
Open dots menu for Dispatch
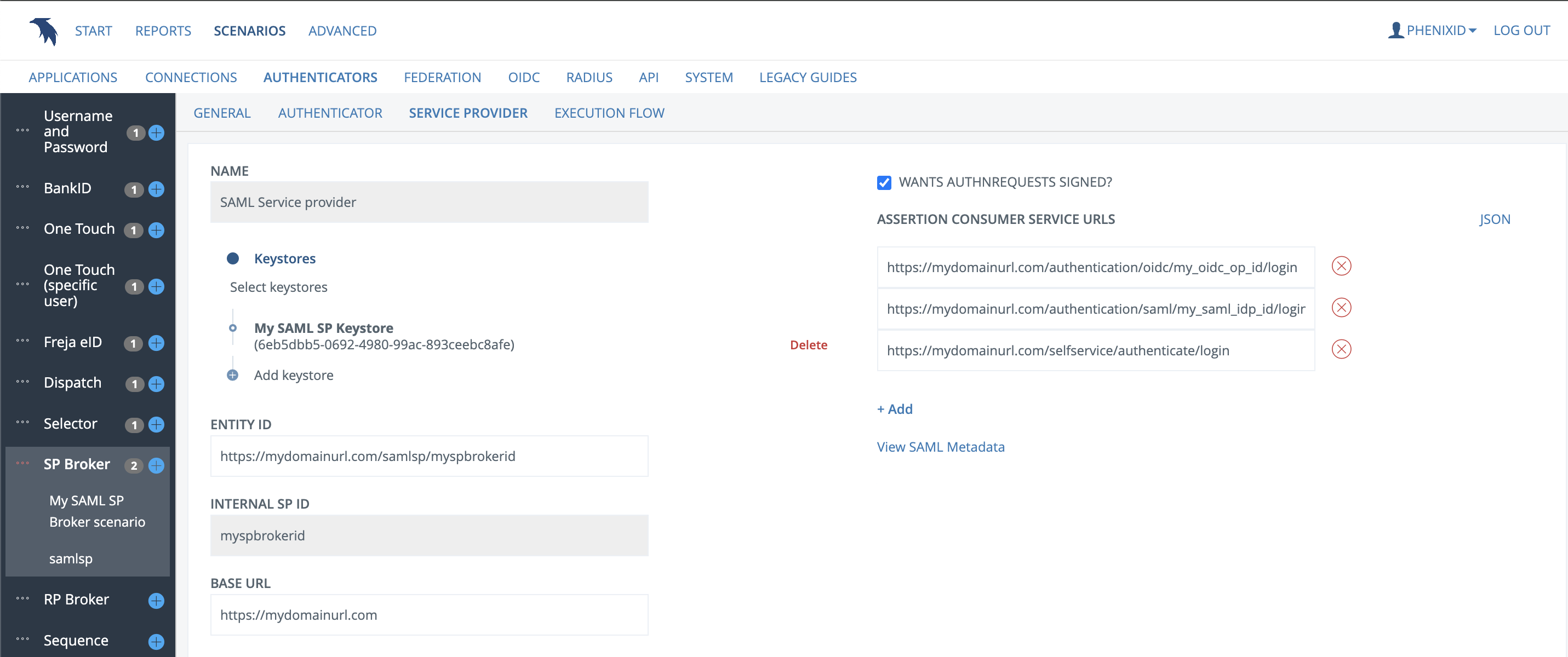click(22, 382)
